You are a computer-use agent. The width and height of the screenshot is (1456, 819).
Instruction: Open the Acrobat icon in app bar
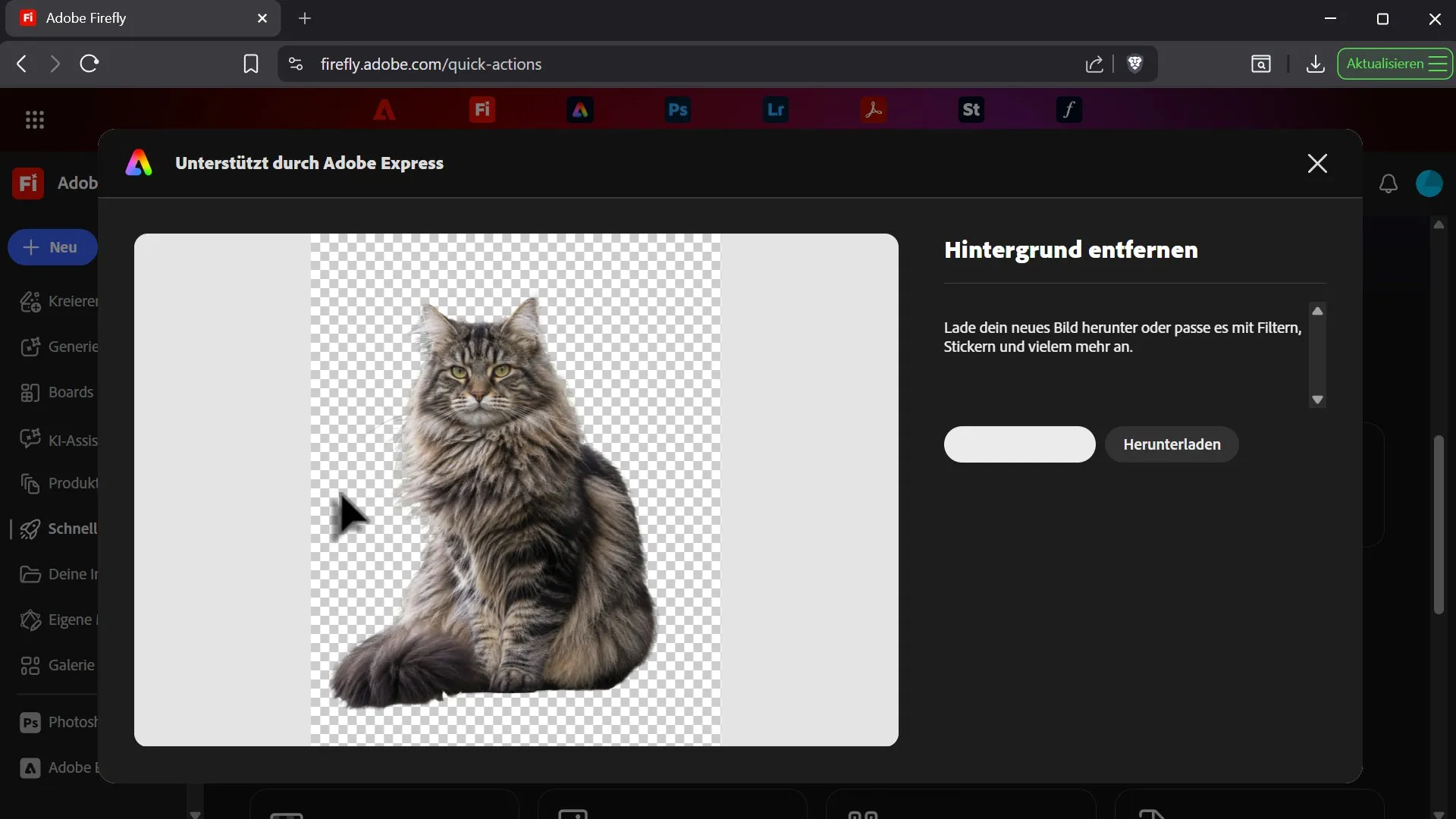pyautogui.click(x=874, y=110)
